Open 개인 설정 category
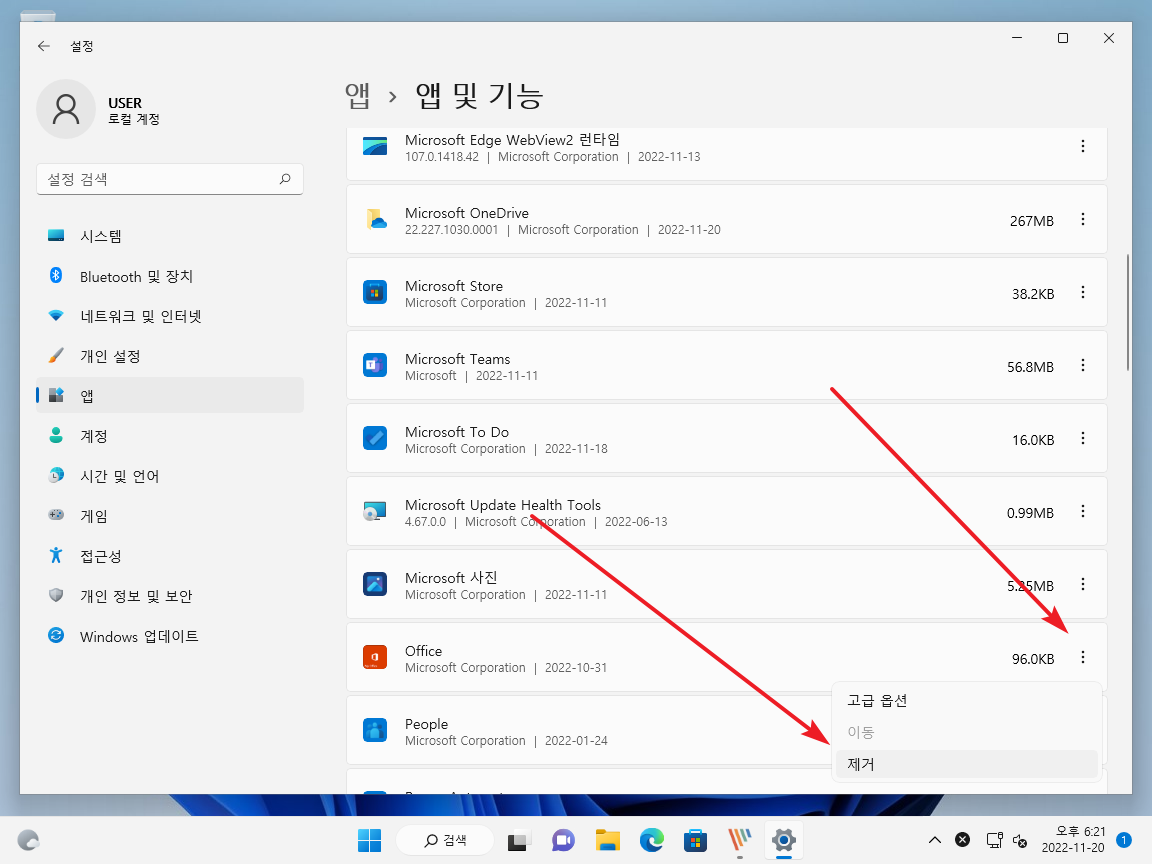 [x=170, y=356]
